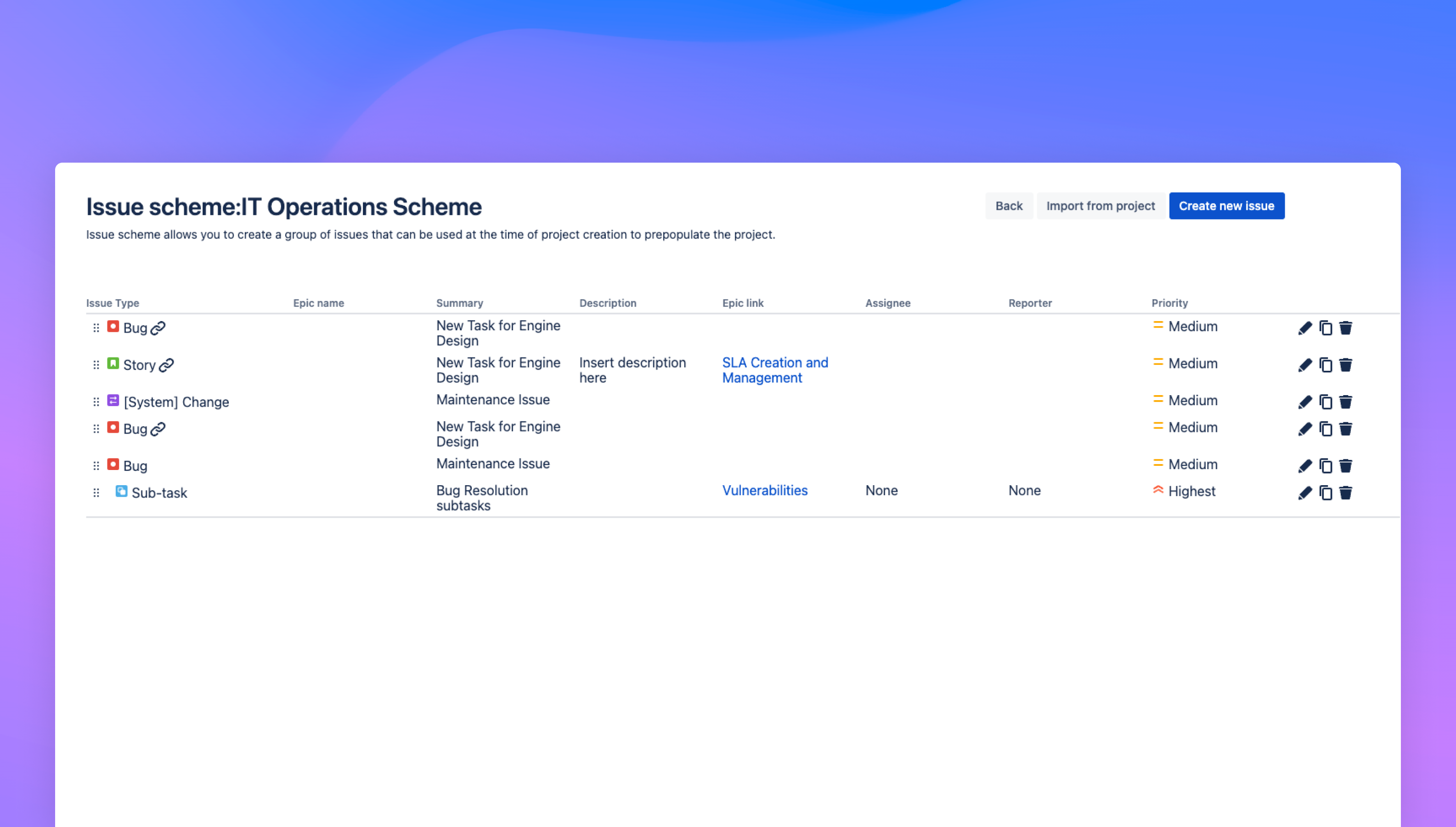Delete the Sub-task row
This screenshot has width=1456, height=827.
click(1345, 493)
